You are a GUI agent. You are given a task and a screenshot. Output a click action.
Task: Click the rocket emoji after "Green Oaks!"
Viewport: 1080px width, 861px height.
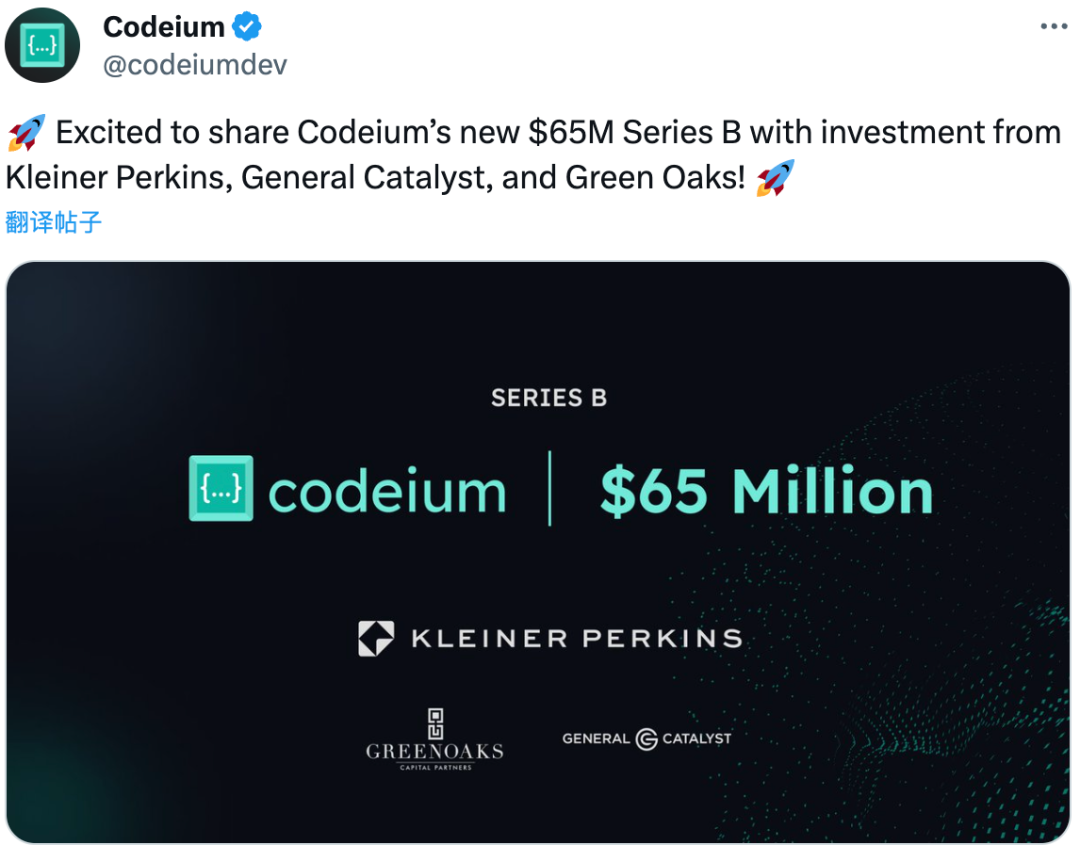[x=775, y=178]
